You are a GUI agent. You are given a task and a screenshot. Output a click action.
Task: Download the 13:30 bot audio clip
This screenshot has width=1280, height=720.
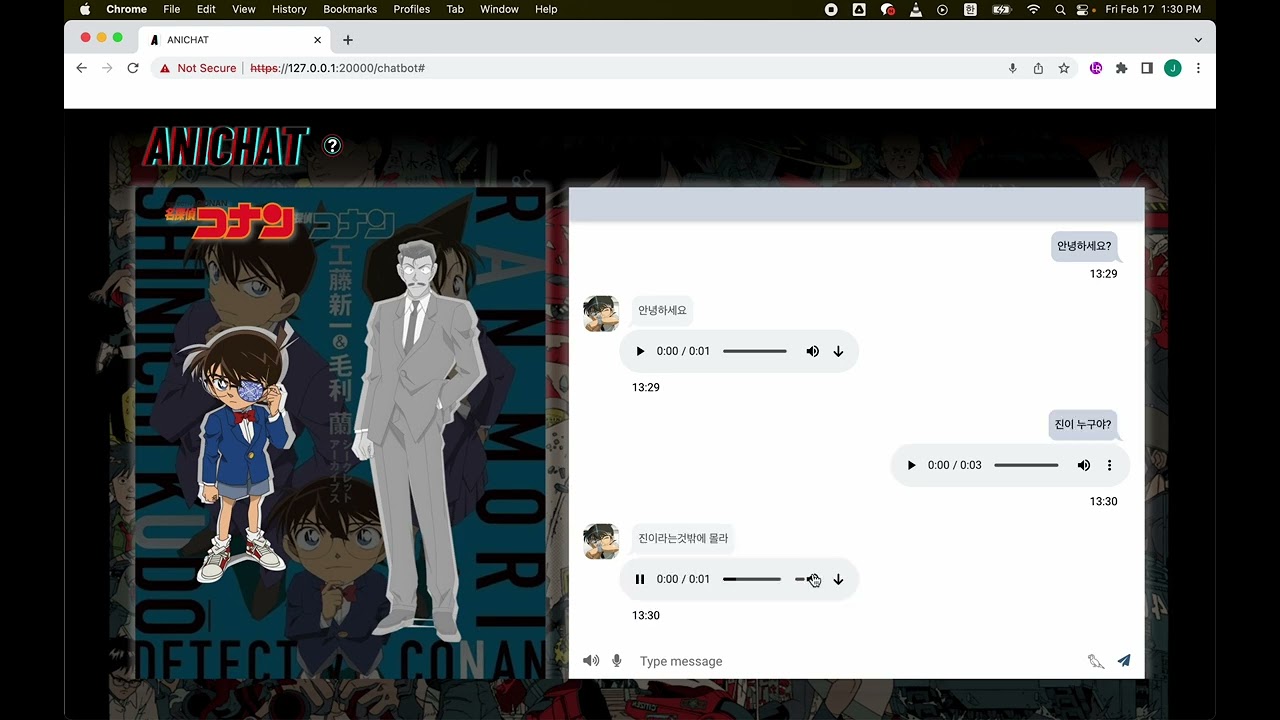(x=838, y=579)
